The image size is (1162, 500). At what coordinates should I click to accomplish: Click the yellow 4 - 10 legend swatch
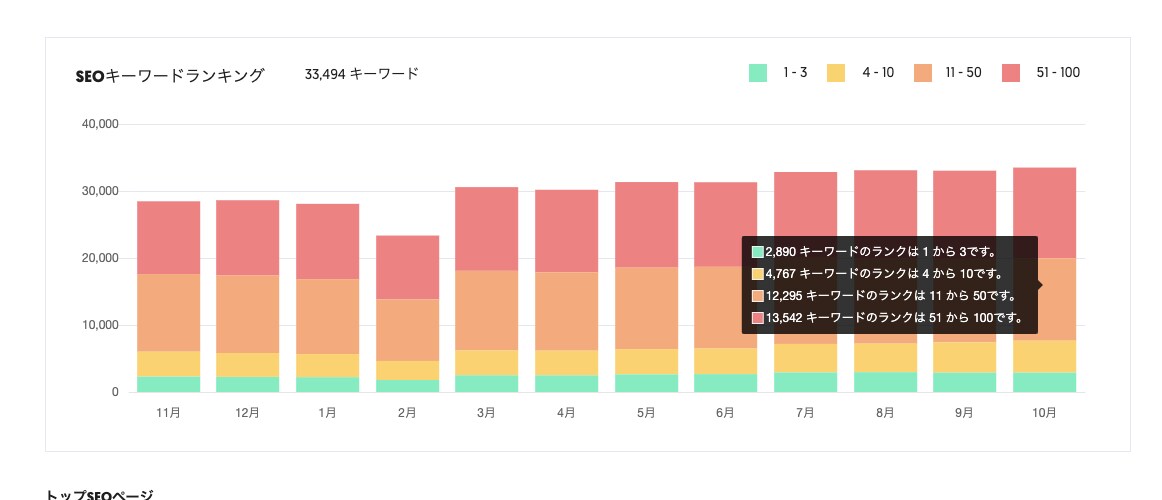[836, 73]
